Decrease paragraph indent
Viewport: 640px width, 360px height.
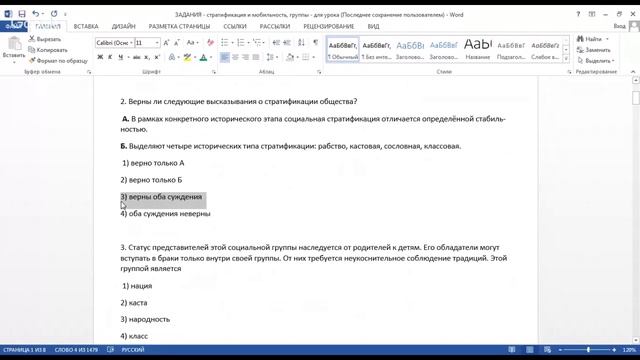coord(276,42)
